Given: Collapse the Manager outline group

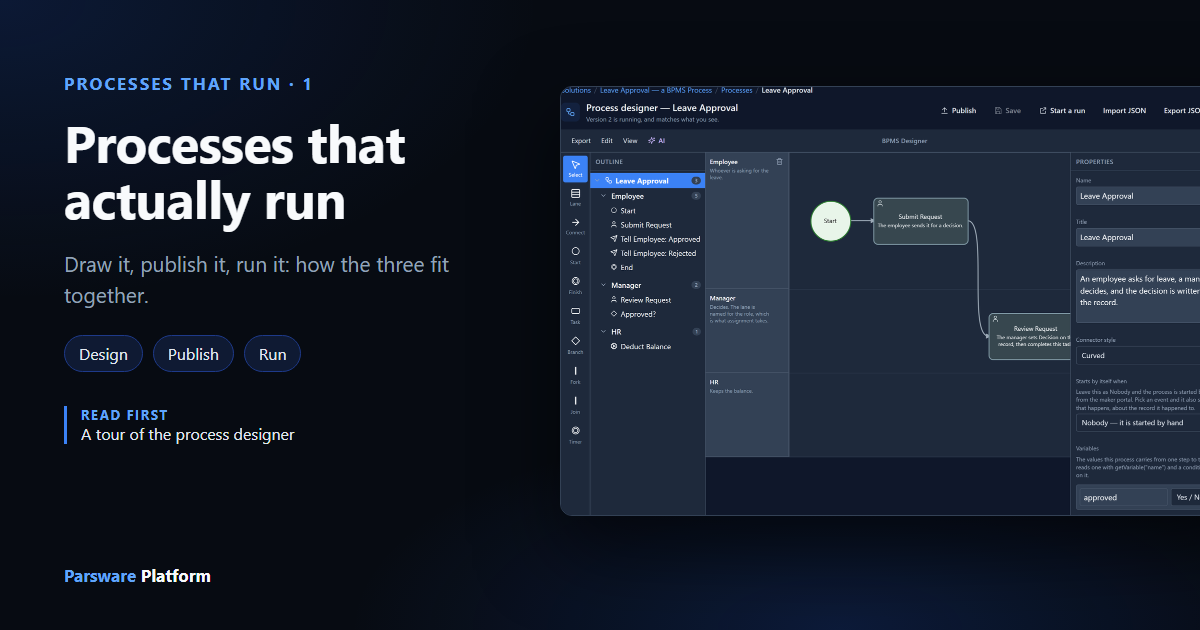Looking at the screenshot, I should coord(603,285).
